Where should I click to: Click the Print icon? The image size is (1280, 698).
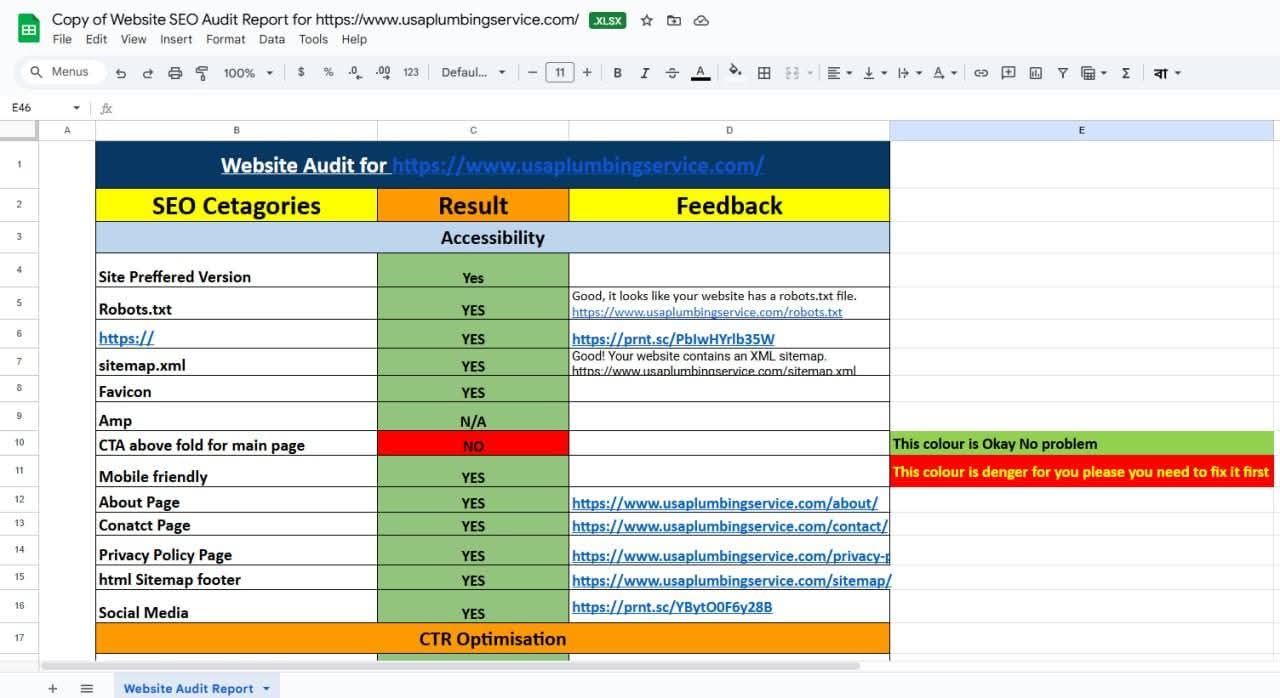pyautogui.click(x=175, y=72)
